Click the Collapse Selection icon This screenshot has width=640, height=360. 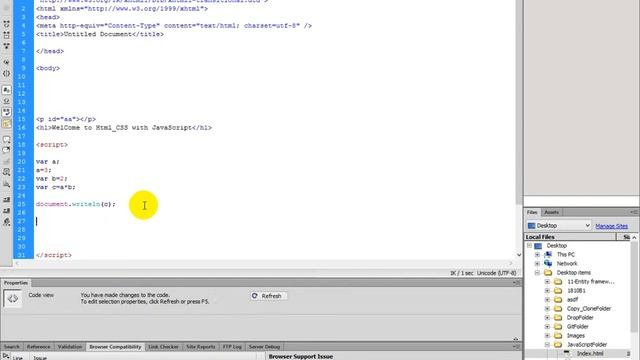click(x=7, y=36)
